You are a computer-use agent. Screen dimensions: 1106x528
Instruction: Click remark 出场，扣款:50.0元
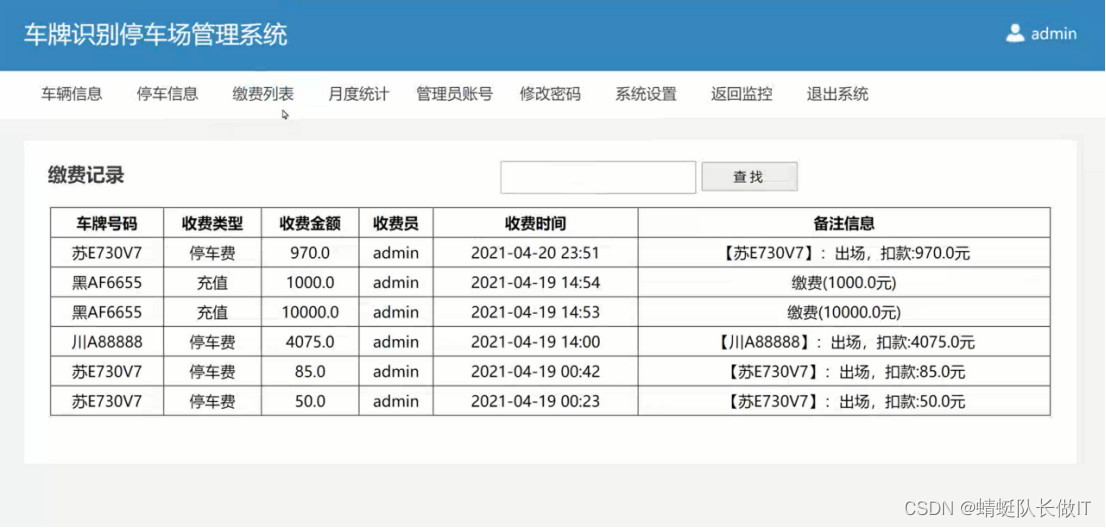[x=901, y=401]
